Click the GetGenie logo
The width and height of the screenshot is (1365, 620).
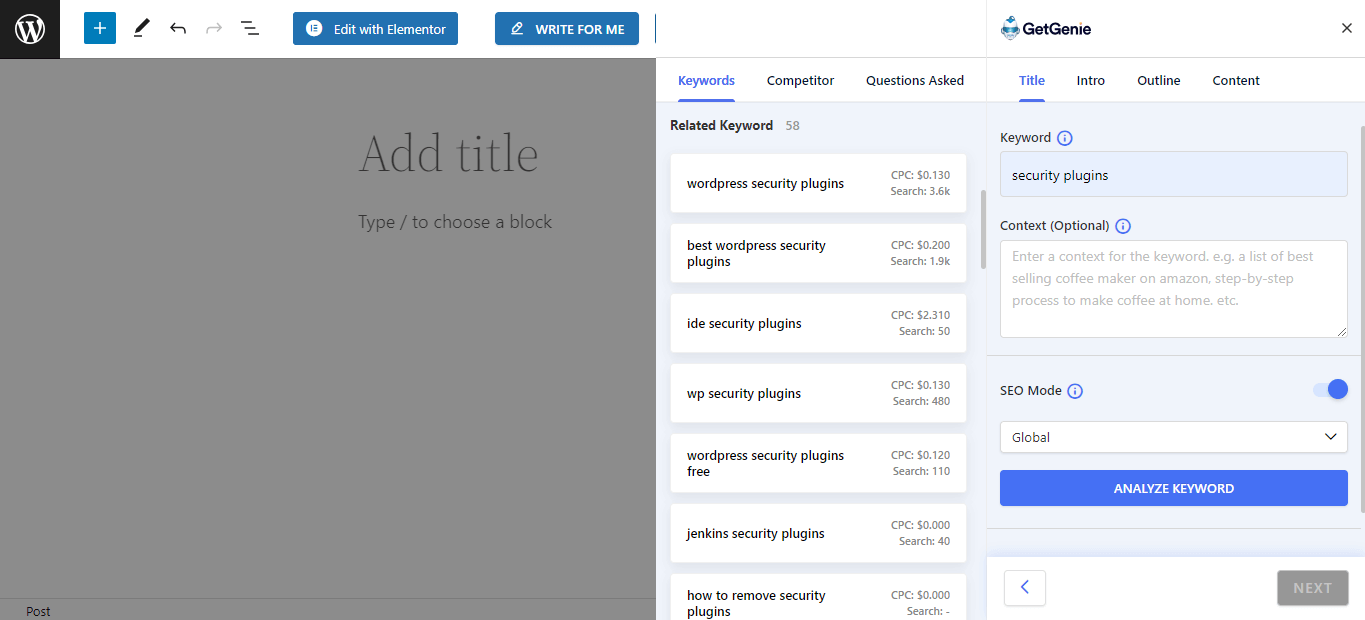1046,29
